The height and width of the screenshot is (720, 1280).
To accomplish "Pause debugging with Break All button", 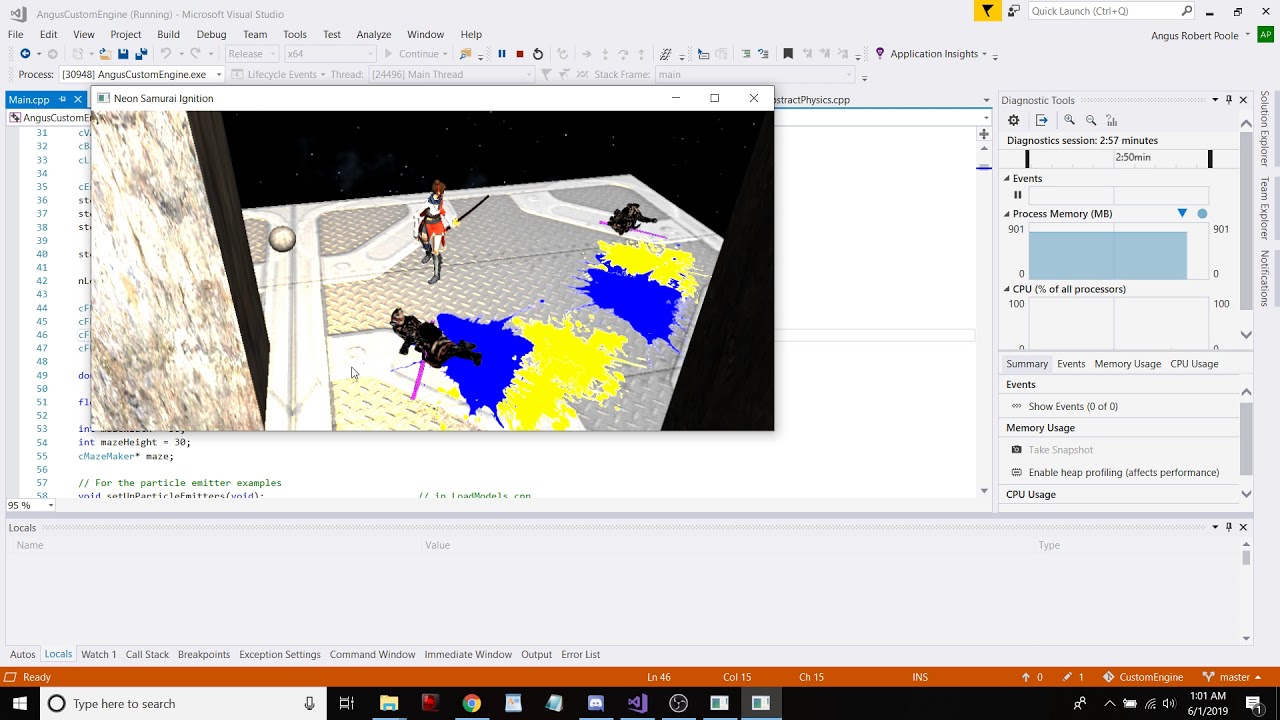I will (x=502, y=54).
